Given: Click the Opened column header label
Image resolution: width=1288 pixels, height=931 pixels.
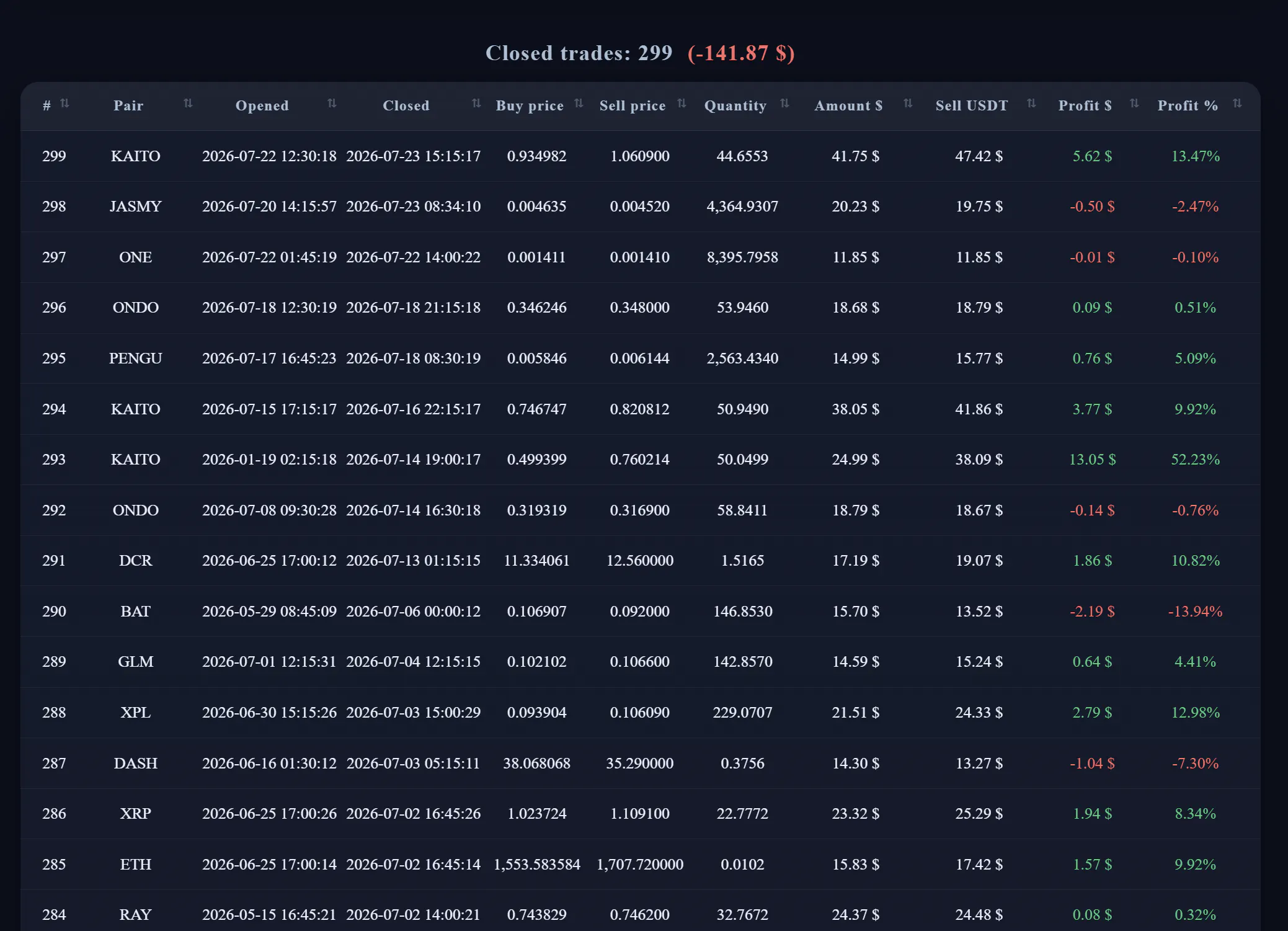Looking at the screenshot, I should pyautogui.click(x=262, y=105).
